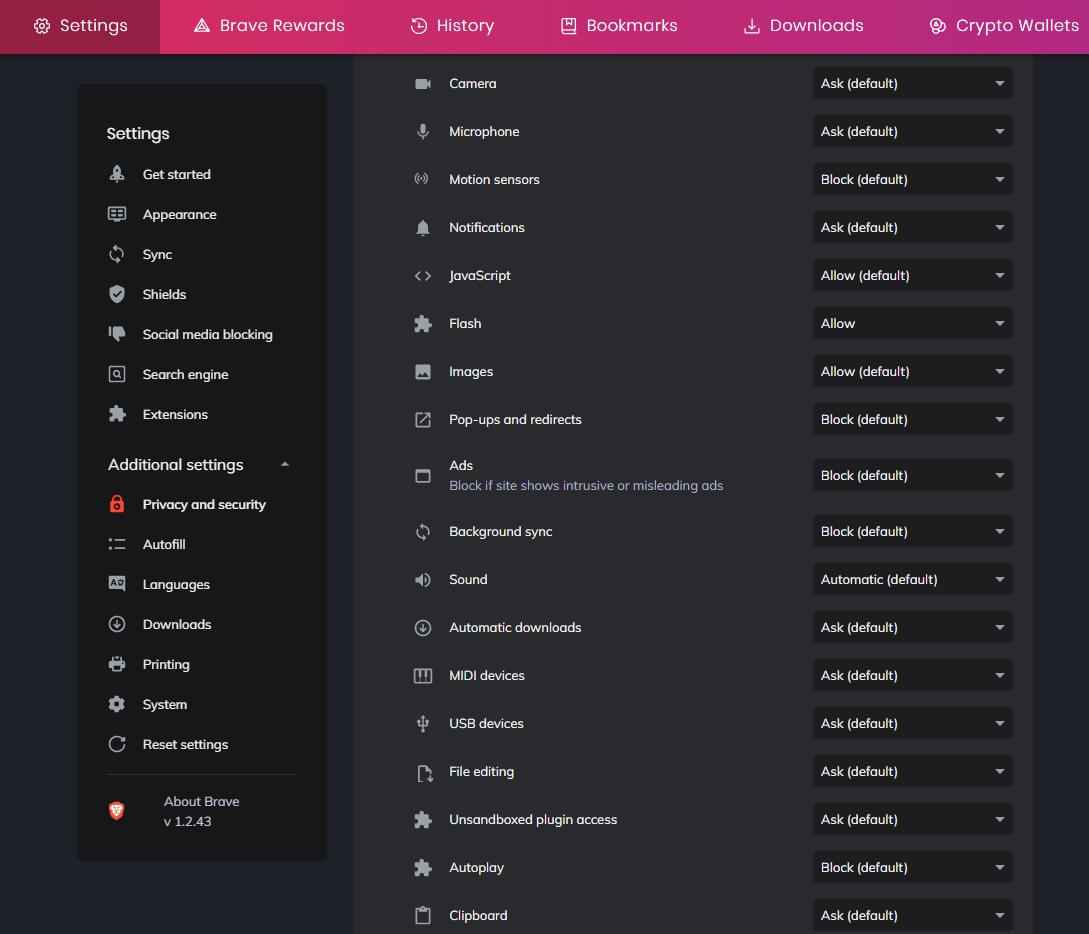Click the Get started rocket icon
This screenshot has height=934, width=1089.
tap(117, 174)
